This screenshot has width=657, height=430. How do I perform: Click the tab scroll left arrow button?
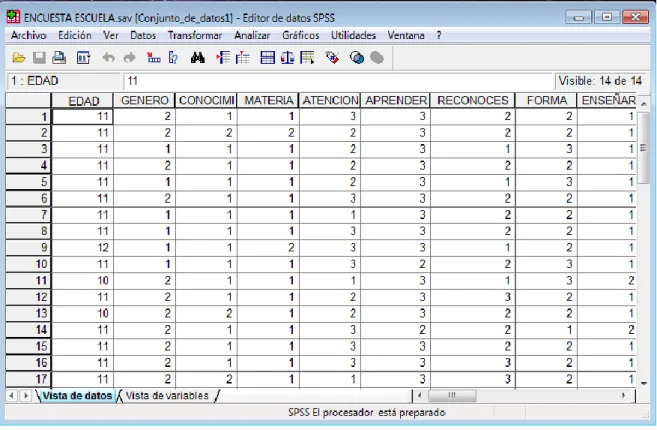(12, 395)
